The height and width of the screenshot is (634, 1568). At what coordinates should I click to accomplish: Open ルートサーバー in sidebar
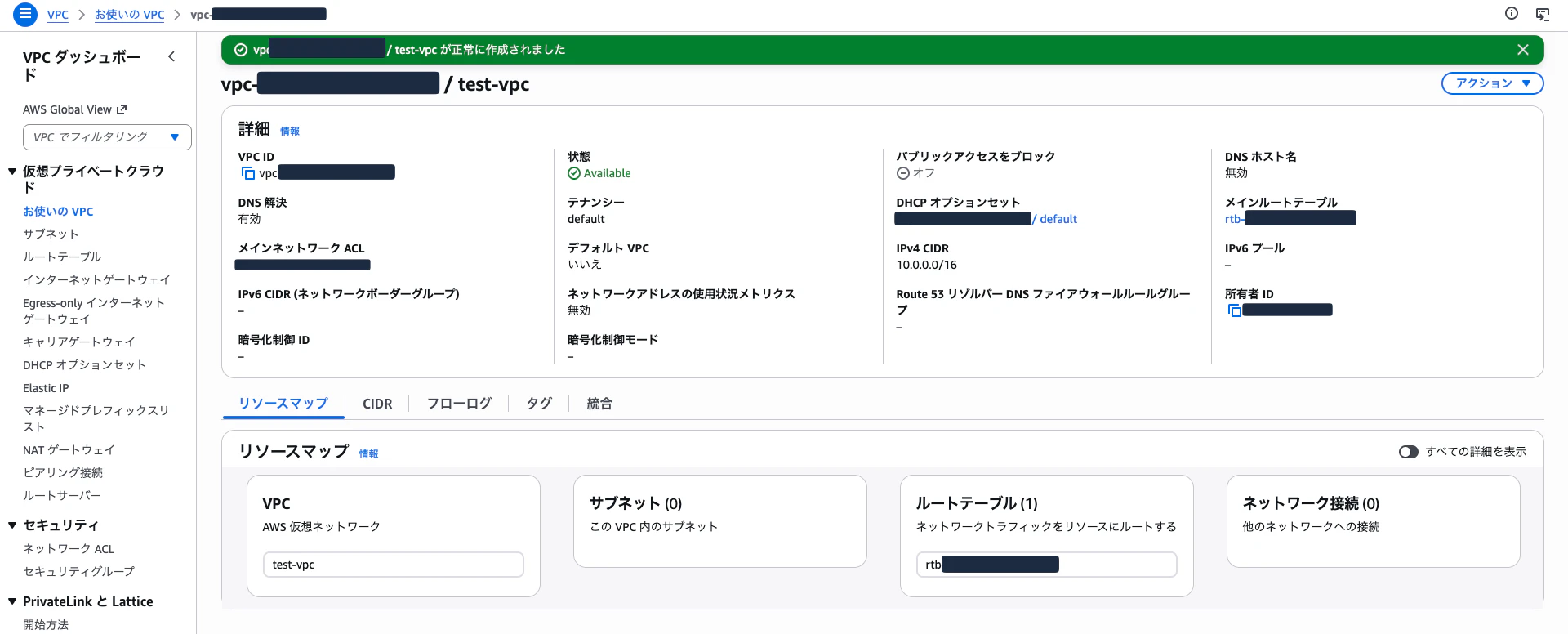point(62,496)
